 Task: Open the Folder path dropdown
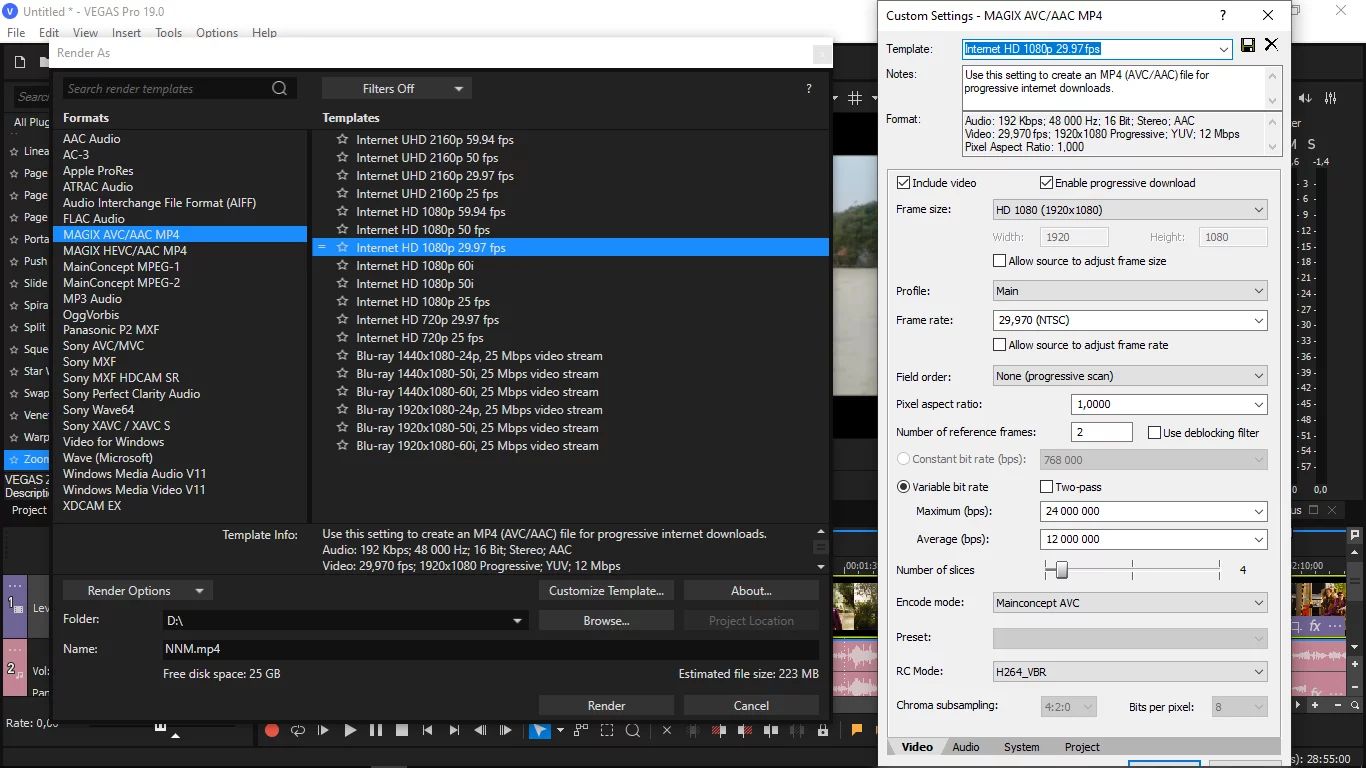(517, 621)
